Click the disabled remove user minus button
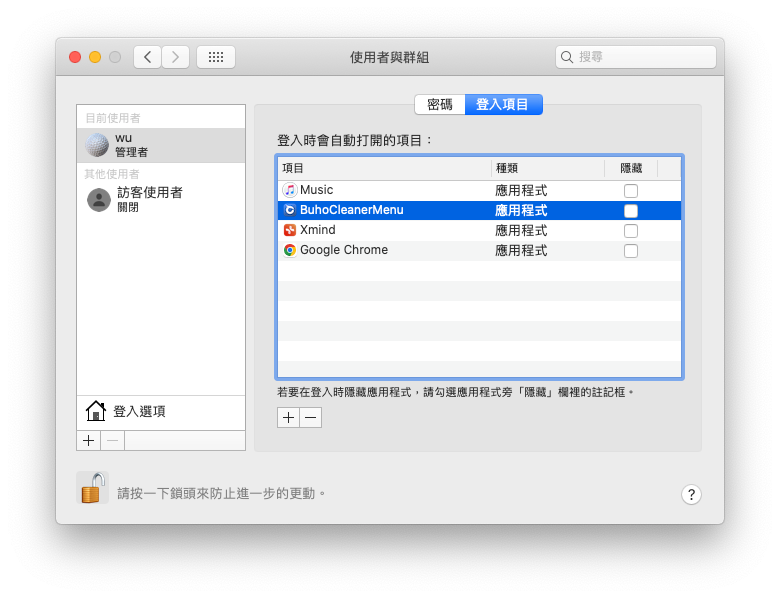Image resolution: width=780 pixels, height=598 pixels. 113,441
